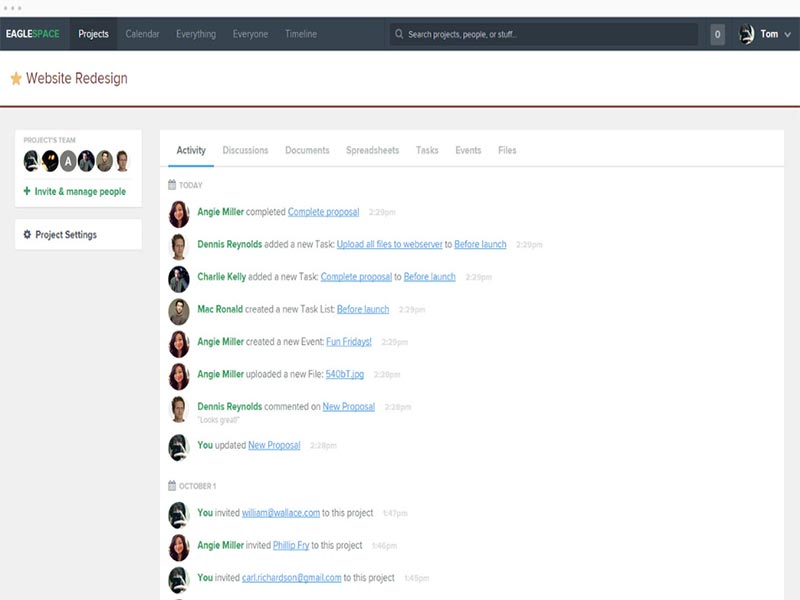The image size is (800, 600).
Task: Click the gray 'A' team member avatar
Action: tap(68, 161)
